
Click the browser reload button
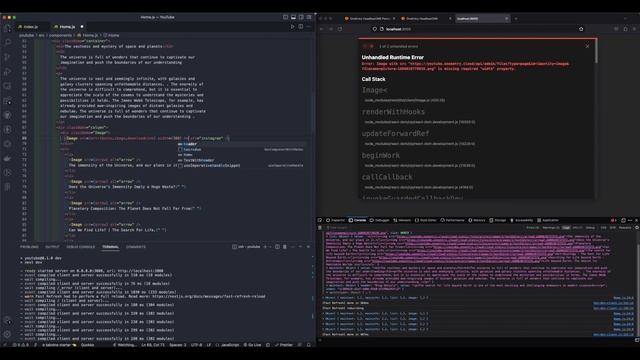(x=340, y=29)
